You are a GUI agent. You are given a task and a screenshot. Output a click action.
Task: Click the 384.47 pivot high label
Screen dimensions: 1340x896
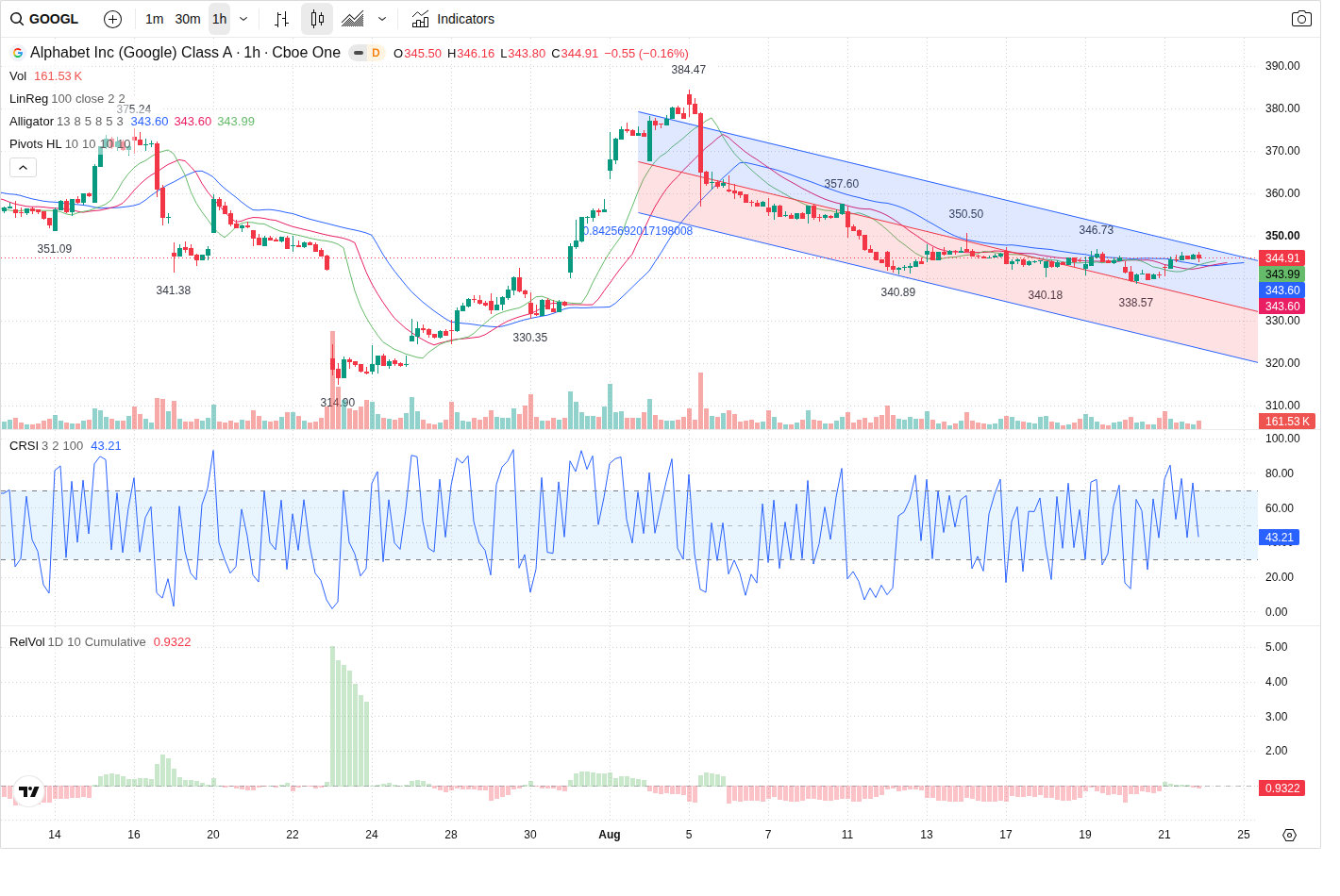point(688,70)
